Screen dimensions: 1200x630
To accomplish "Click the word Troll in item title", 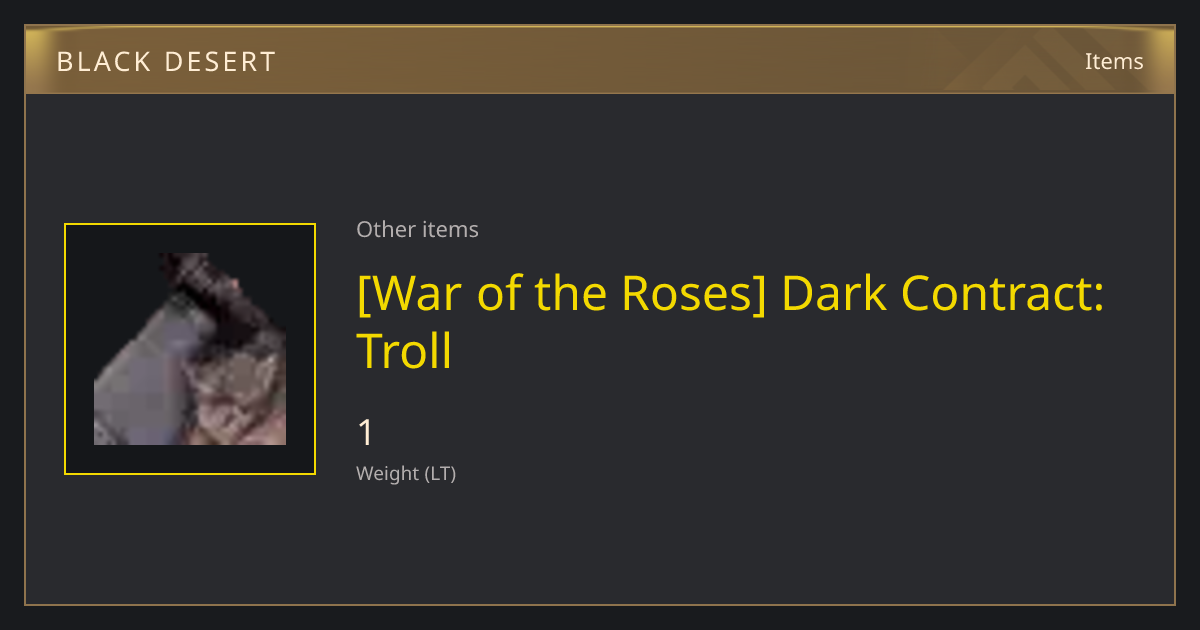I will tap(405, 351).
